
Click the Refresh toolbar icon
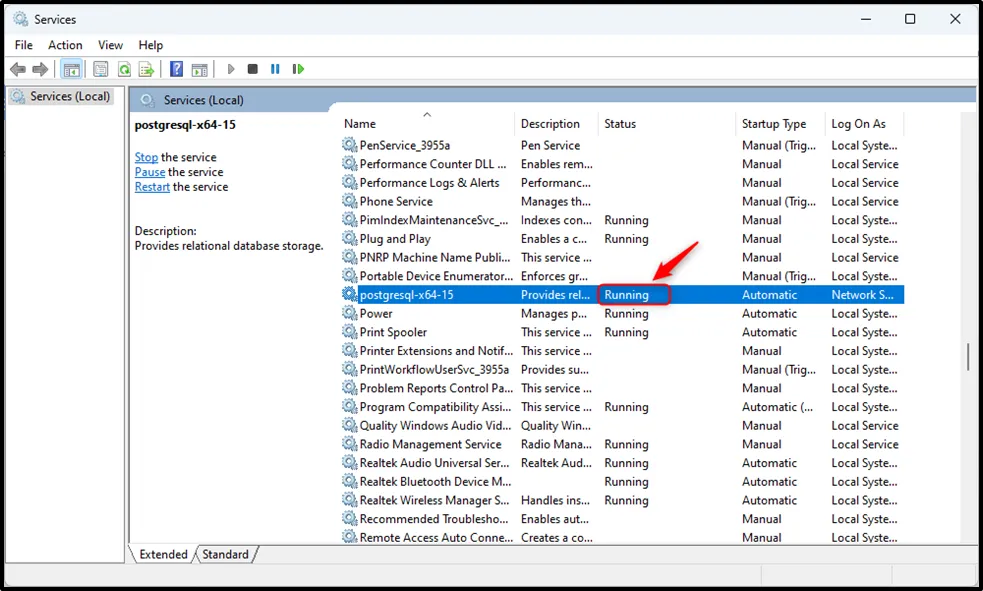click(x=124, y=69)
